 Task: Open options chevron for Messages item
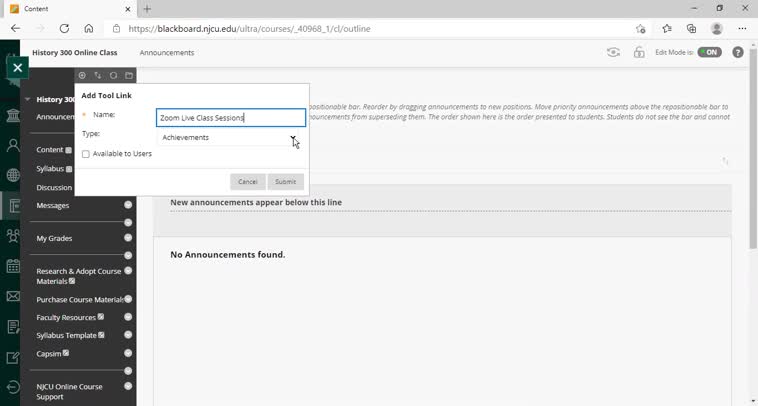pyautogui.click(x=128, y=205)
